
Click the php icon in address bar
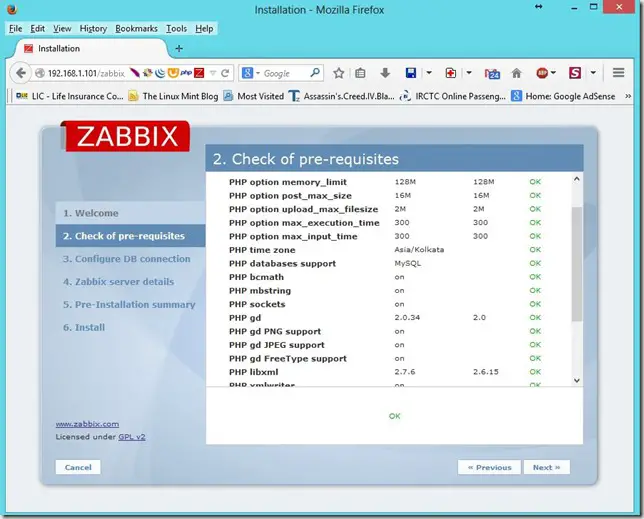[186, 73]
